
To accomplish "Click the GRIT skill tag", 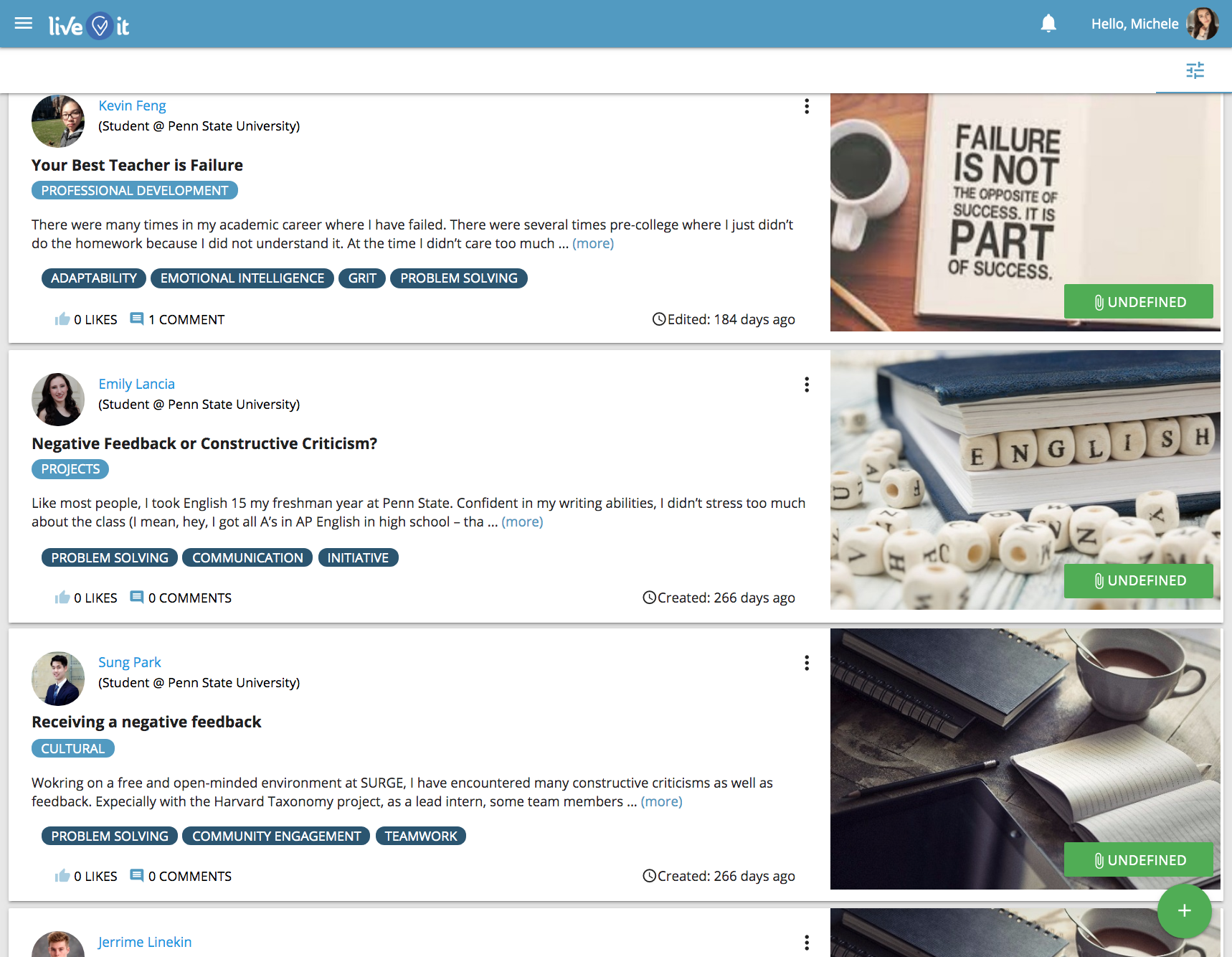I will 362,278.
